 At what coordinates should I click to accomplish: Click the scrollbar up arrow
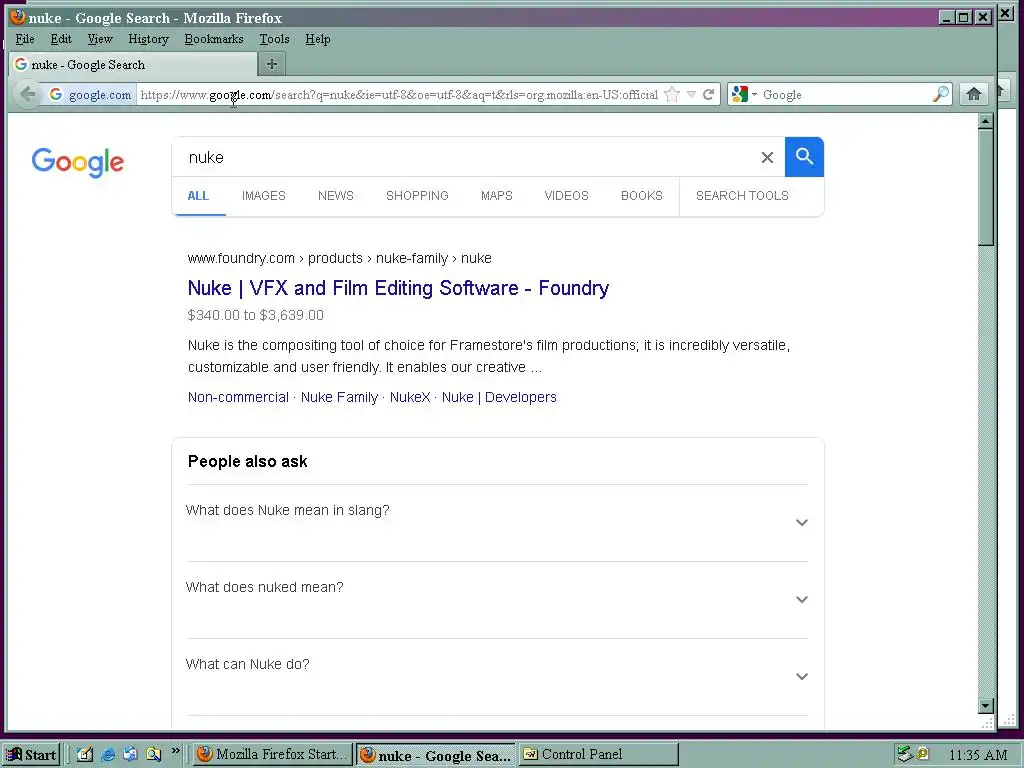point(986,121)
